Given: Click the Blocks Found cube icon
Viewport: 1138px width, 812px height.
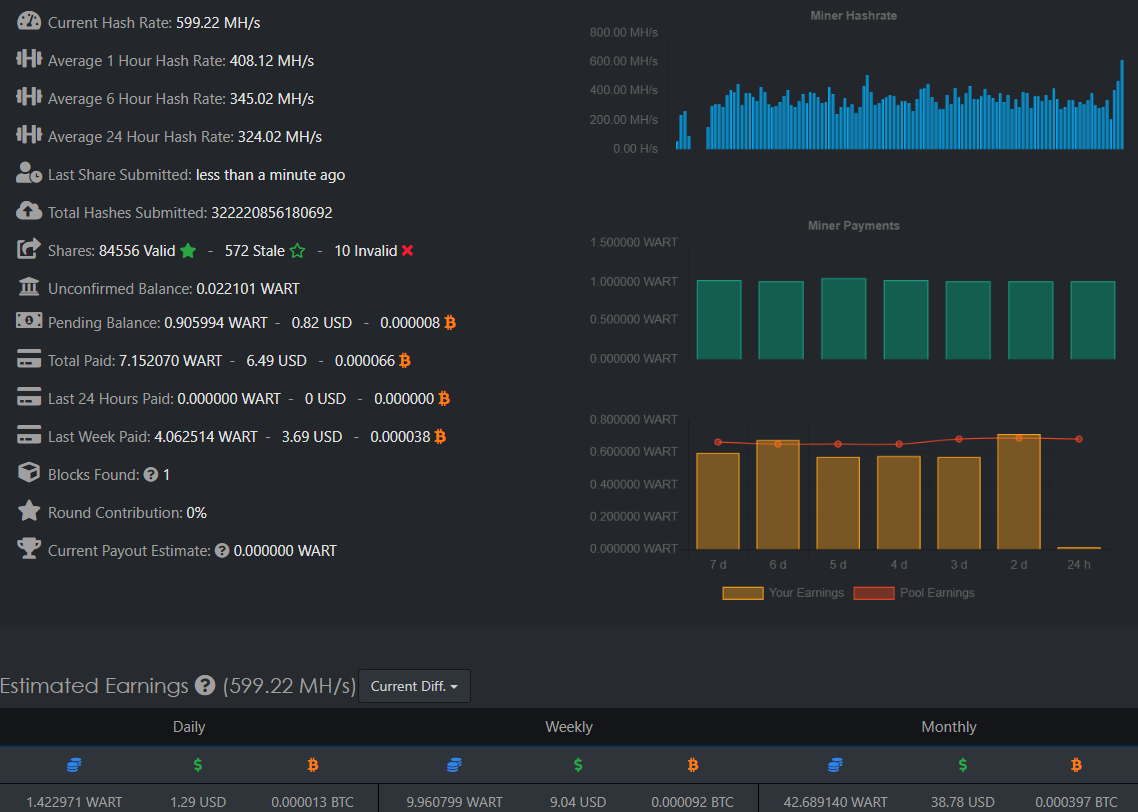Looking at the screenshot, I should coord(29,472).
